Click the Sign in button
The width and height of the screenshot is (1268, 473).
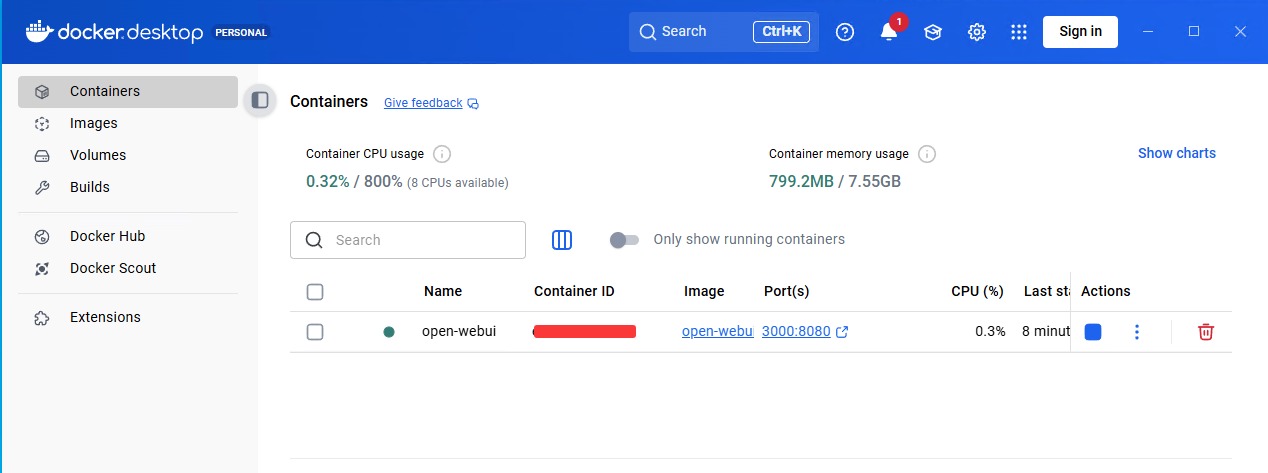[x=1080, y=31]
